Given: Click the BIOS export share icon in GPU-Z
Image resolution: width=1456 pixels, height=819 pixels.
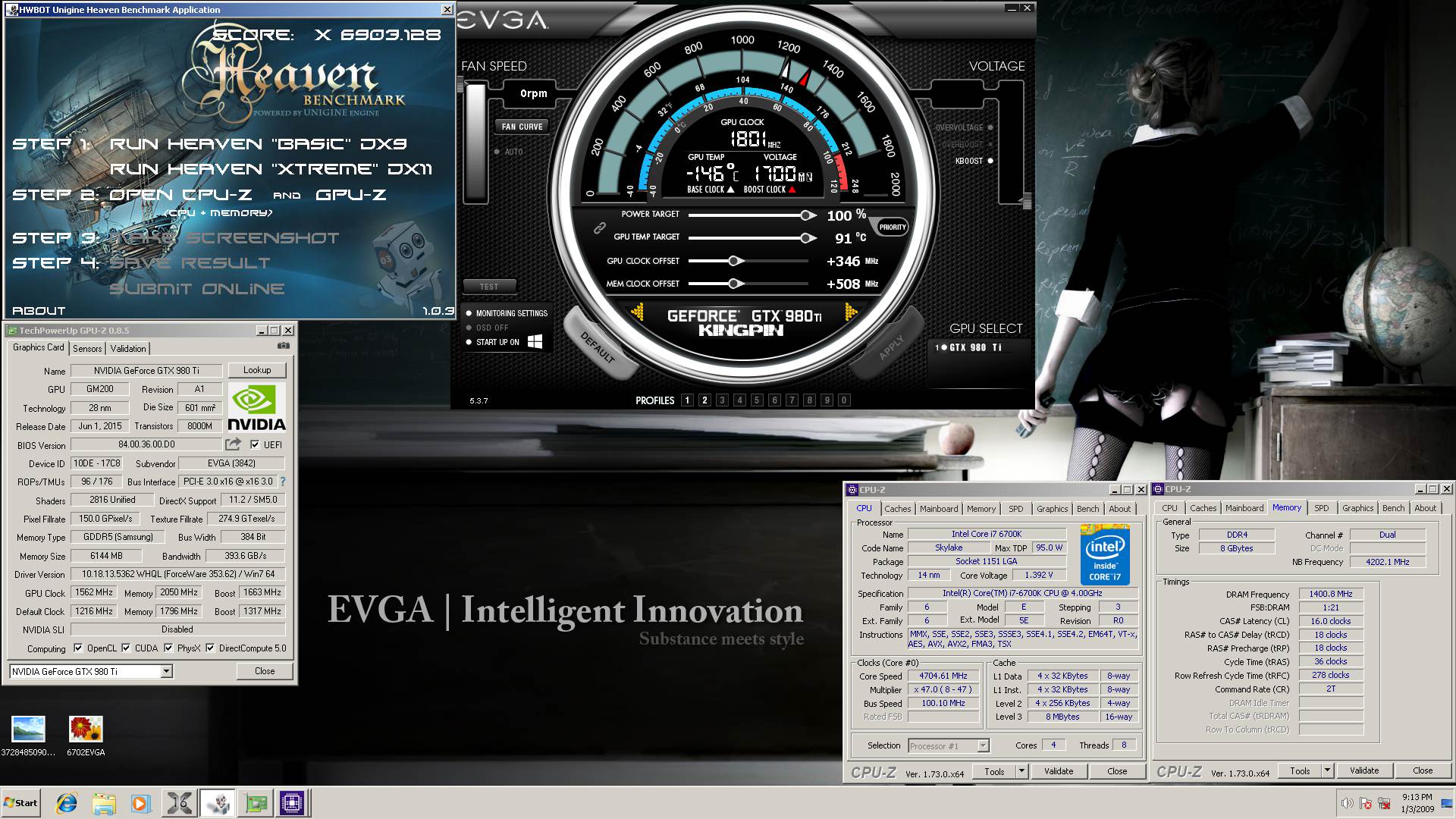Looking at the screenshot, I should [234, 444].
